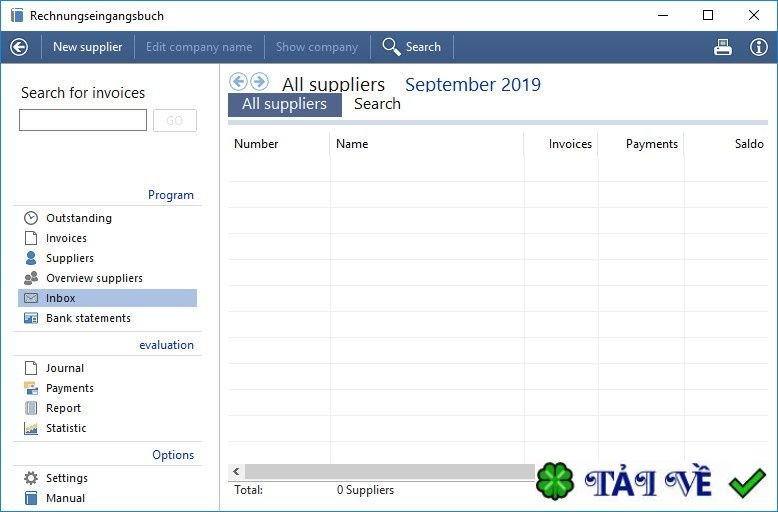Open Report in the sidebar
The height and width of the screenshot is (512, 778).
pyautogui.click(x=64, y=408)
